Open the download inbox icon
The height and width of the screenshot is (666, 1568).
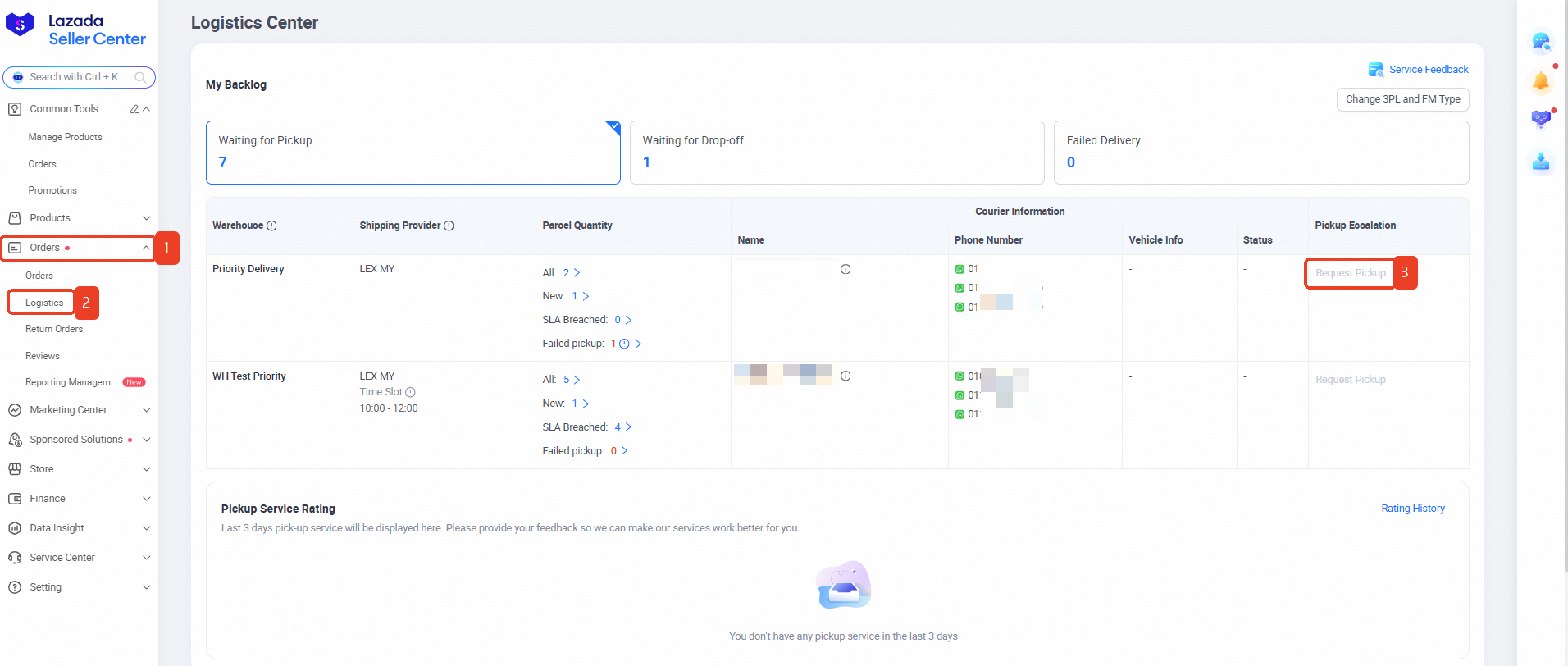point(1540,162)
